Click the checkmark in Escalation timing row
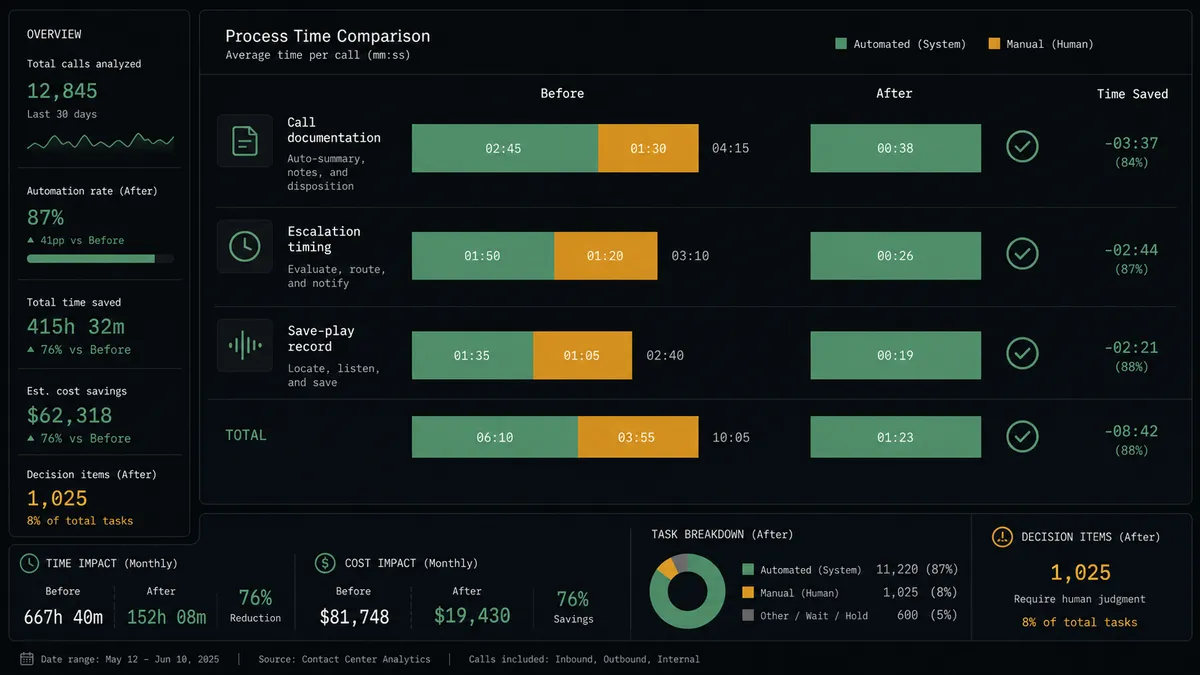This screenshot has width=1200, height=675. click(x=1022, y=254)
